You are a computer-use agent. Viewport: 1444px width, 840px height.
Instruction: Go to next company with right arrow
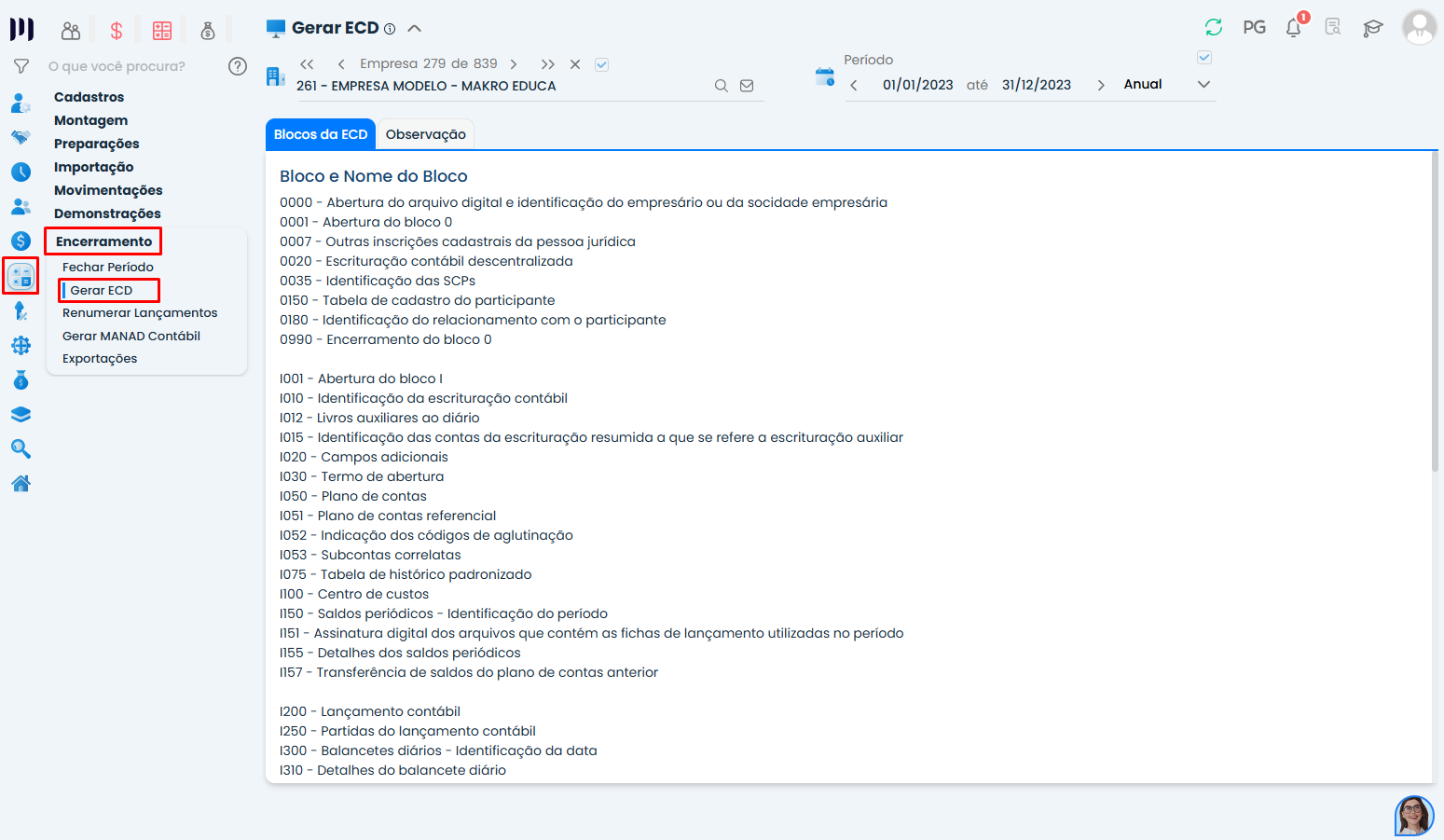[x=514, y=64]
